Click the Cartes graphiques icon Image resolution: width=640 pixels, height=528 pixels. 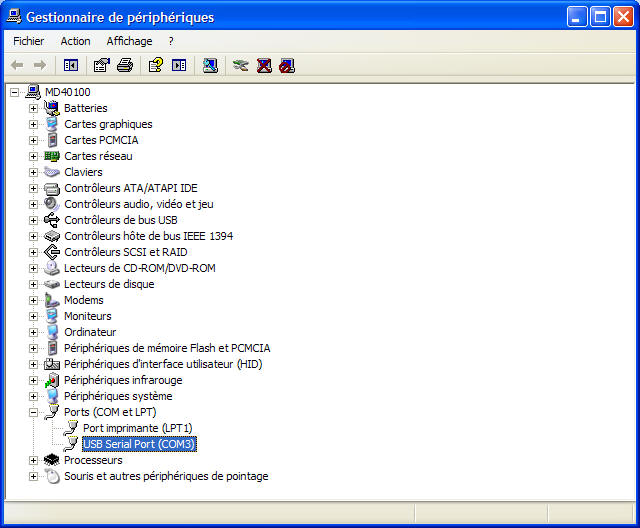[x=52, y=124]
